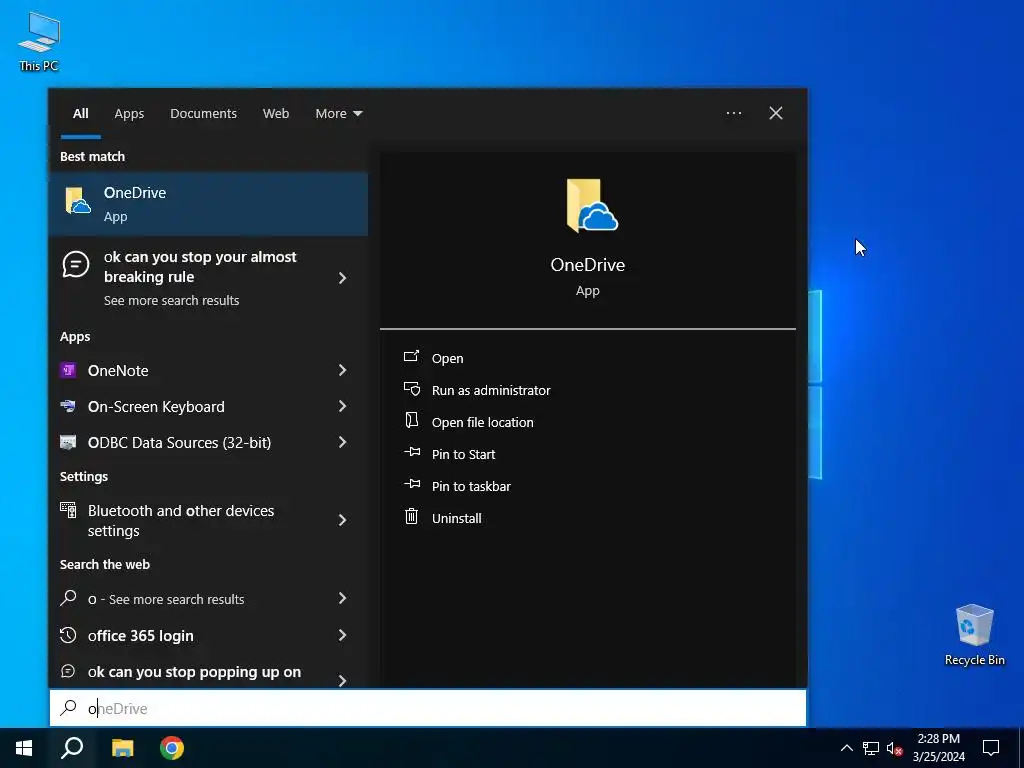Open the notification center icon

click(991, 748)
